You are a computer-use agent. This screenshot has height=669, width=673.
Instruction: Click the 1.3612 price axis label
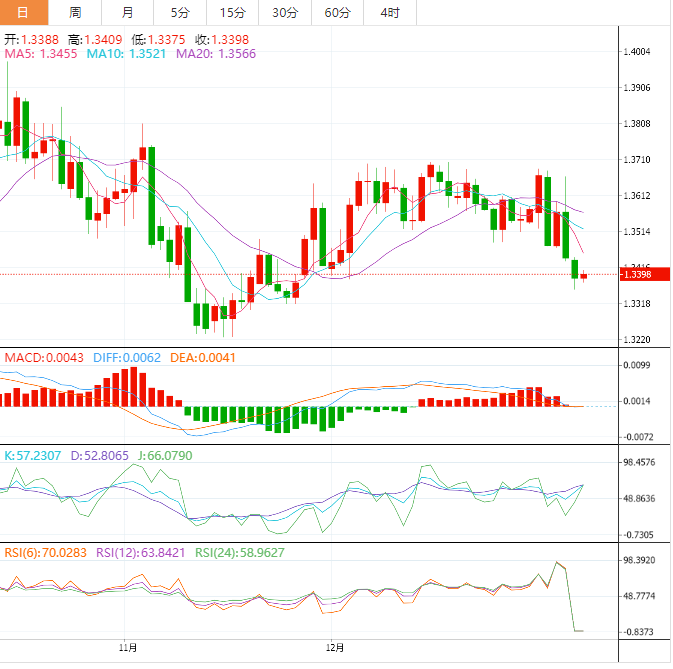(637, 196)
